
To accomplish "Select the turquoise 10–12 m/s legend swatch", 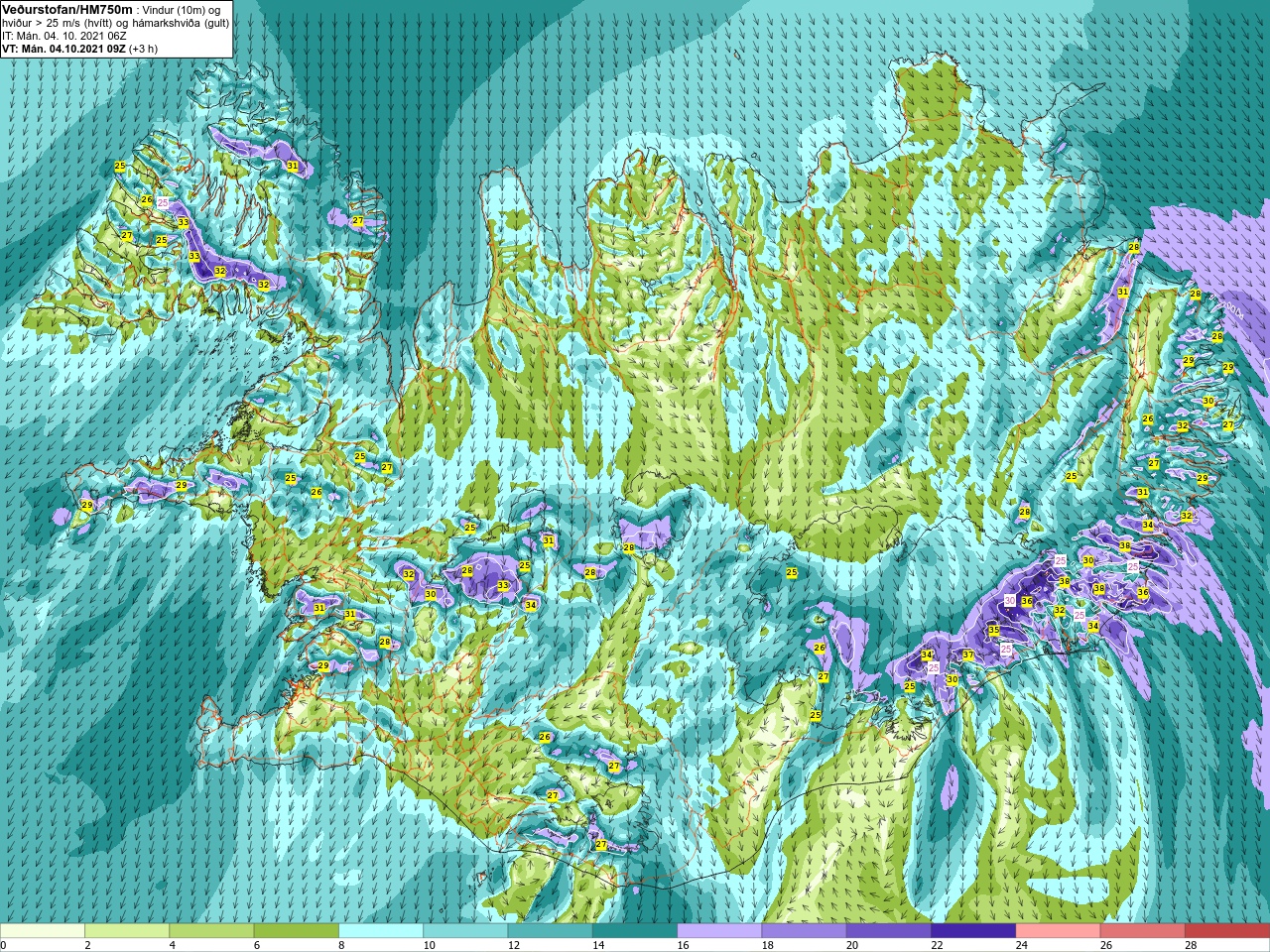I will (x=465, y=931).
